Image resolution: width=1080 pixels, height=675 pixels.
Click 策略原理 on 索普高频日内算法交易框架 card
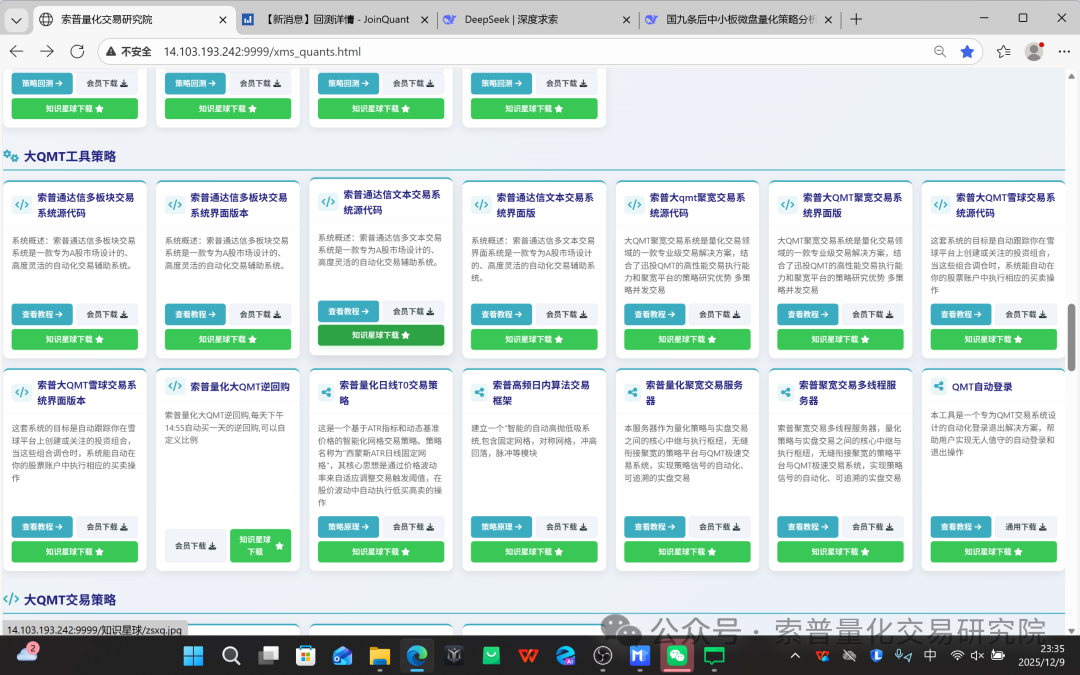point(501,527)
